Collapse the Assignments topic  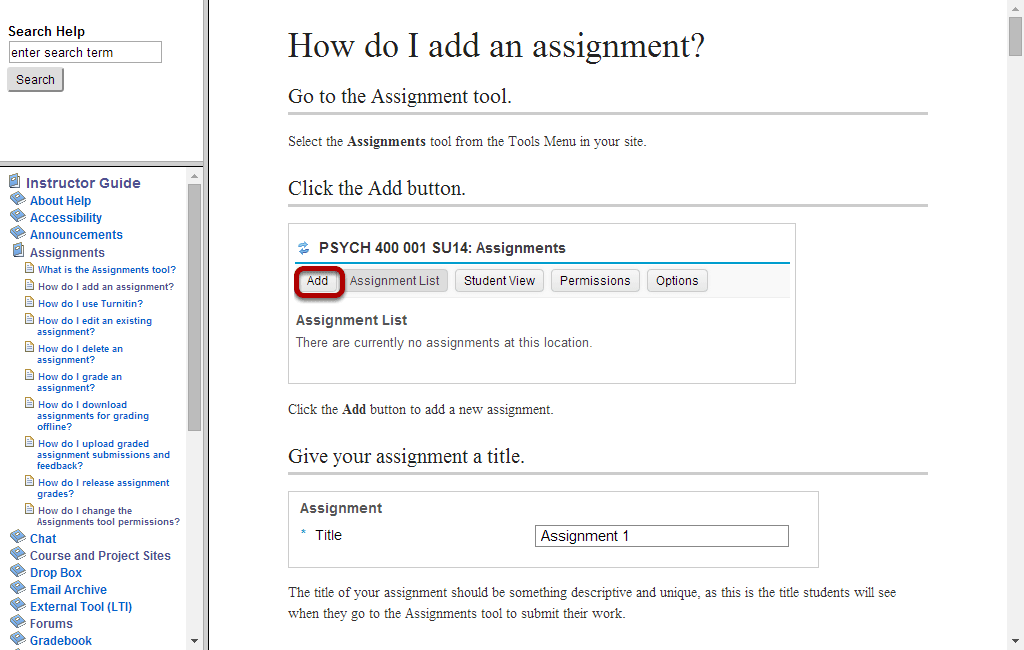[67, 253]
